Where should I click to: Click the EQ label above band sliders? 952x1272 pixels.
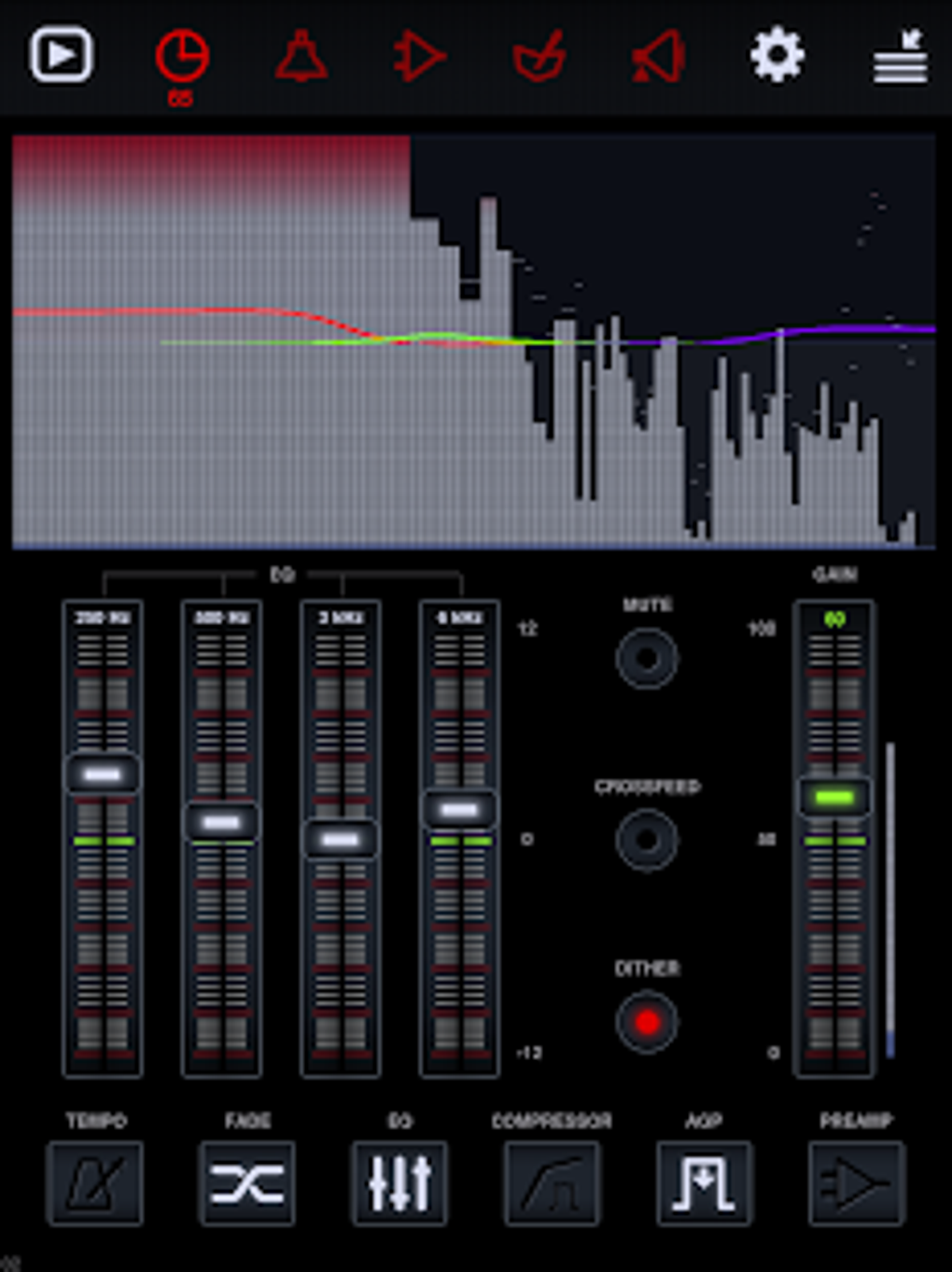pyautogui.click(x=282, y=575)
